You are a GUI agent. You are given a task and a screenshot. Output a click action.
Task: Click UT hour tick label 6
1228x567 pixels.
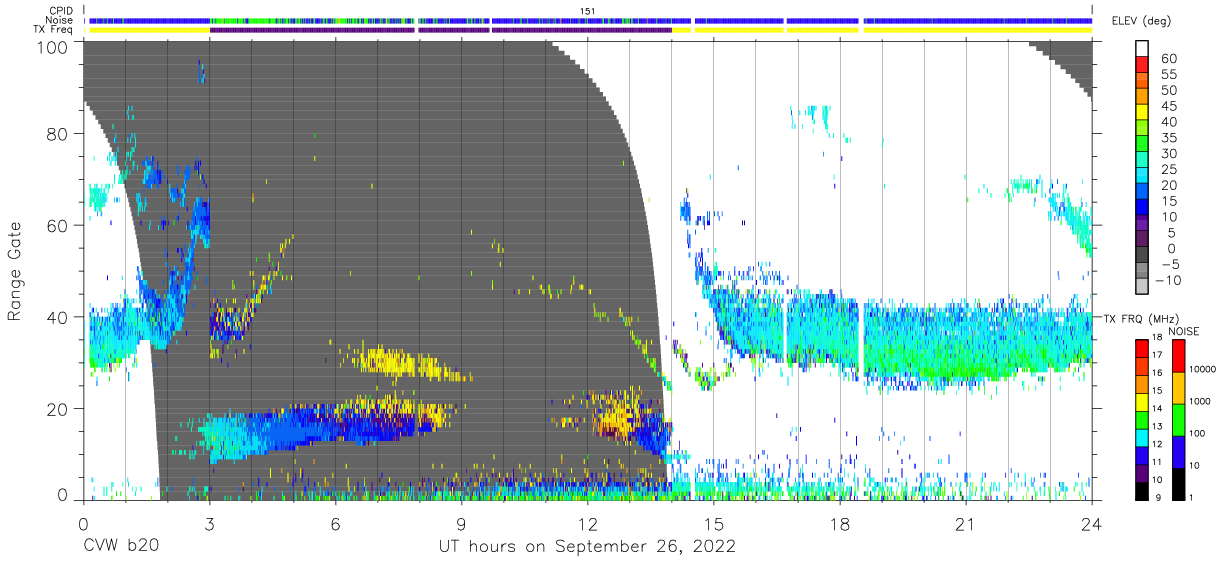(x=335, y=524)
